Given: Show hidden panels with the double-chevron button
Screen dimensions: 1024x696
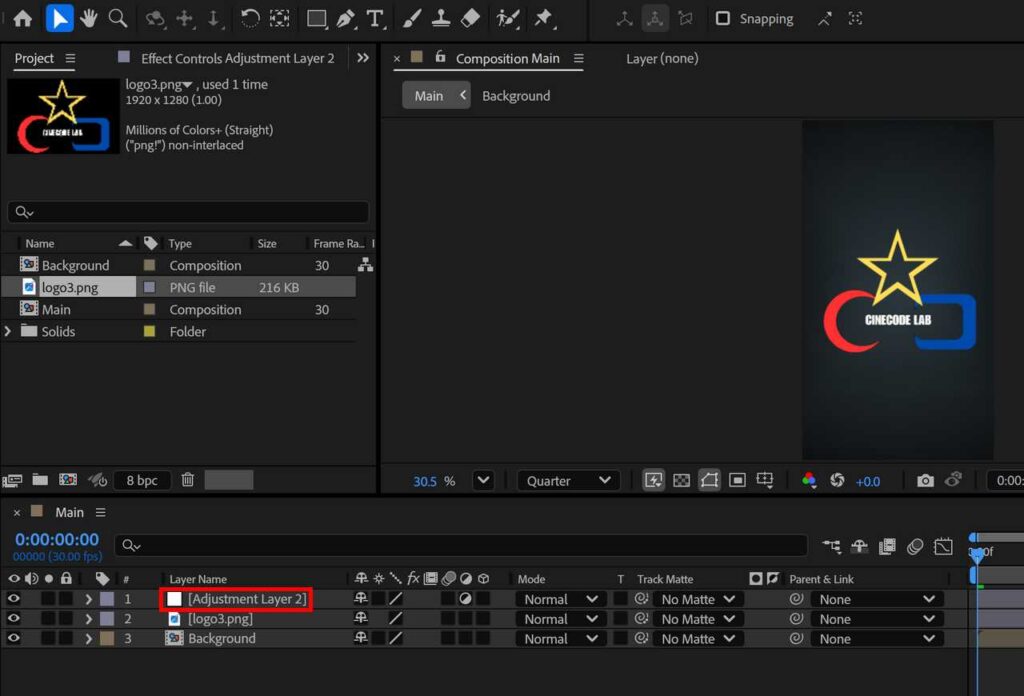Looking at the screenshot, I should click(x=363, y=58).
